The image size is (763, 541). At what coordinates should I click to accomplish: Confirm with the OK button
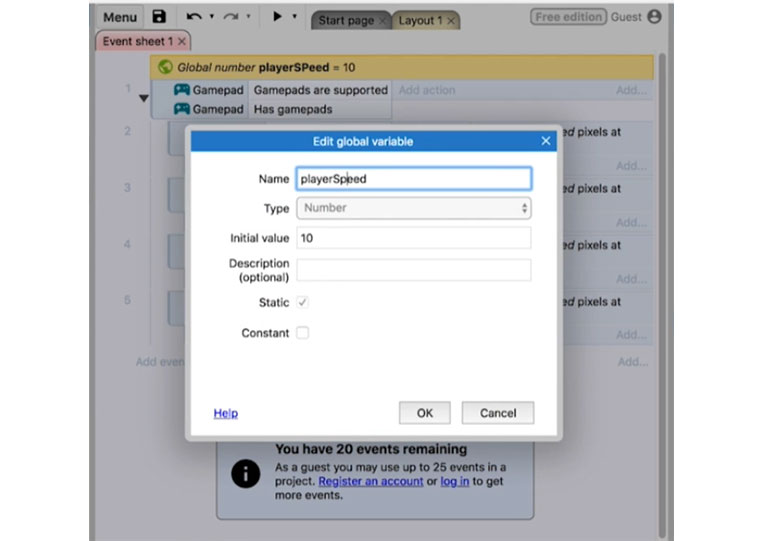pyautogui.click(x=424, y=413)
